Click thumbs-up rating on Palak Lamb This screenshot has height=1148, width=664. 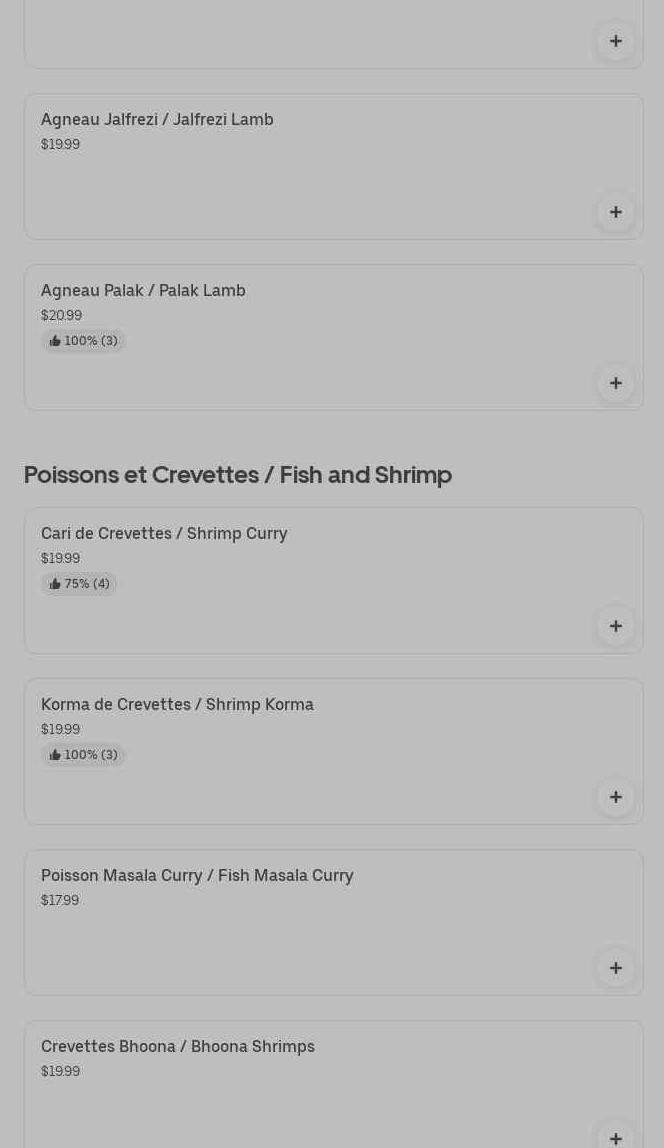pyautogui.click(x=84, y=341)
